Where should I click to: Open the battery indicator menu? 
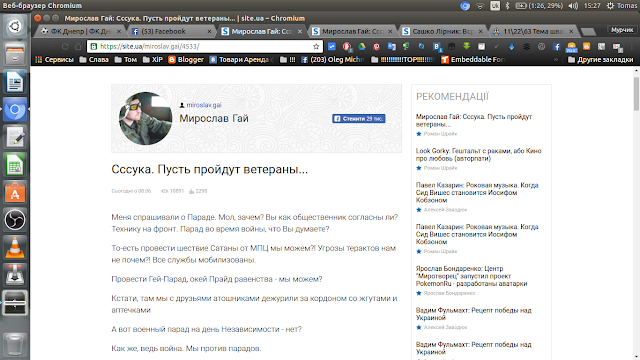click(x=539, y=6)
